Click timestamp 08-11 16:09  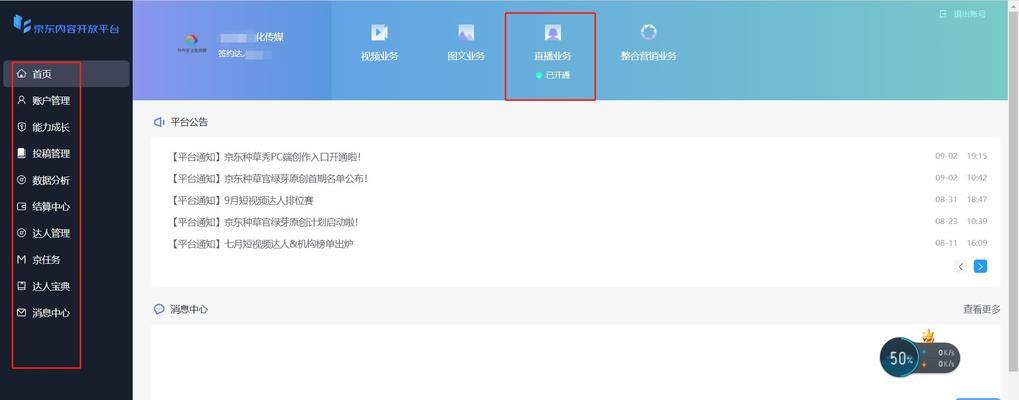click(961, 243)
